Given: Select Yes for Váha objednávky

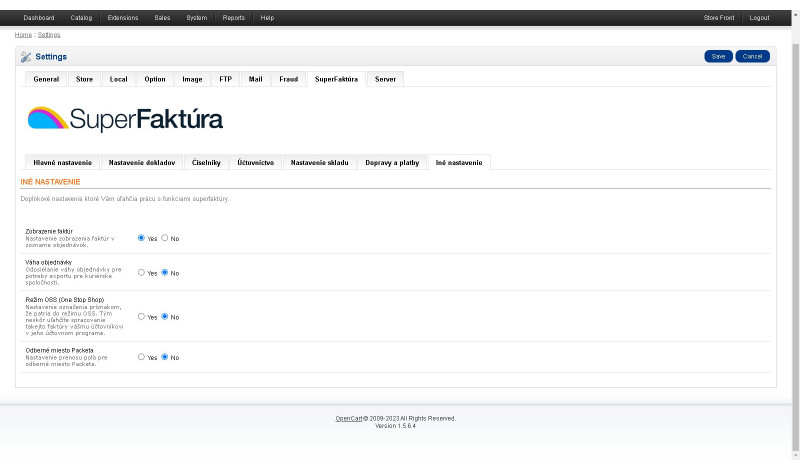Looking at the screenshot, I should click(141, 273).
